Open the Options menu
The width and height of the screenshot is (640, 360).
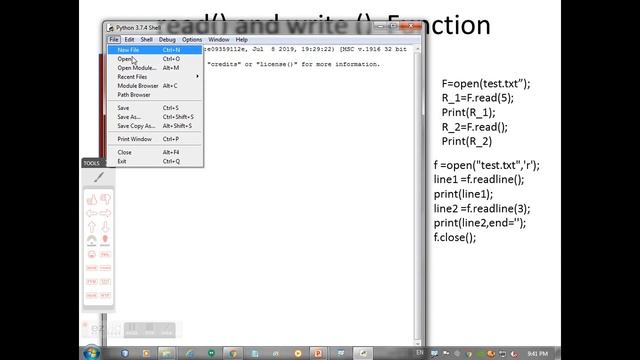coord(192,40)
